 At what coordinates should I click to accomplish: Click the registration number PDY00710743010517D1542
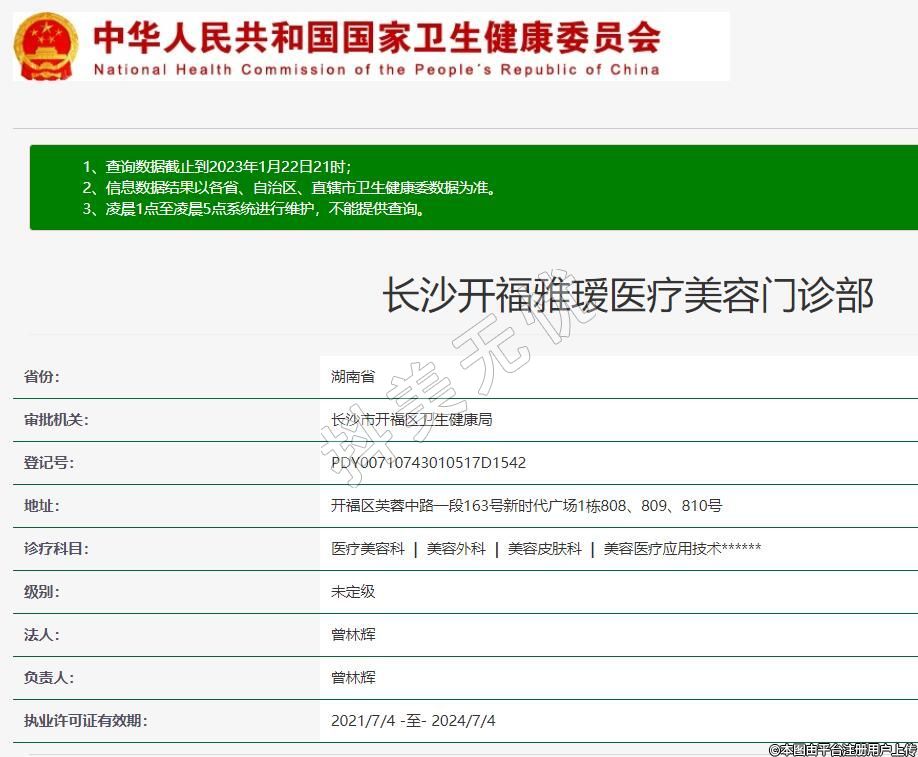428,463
